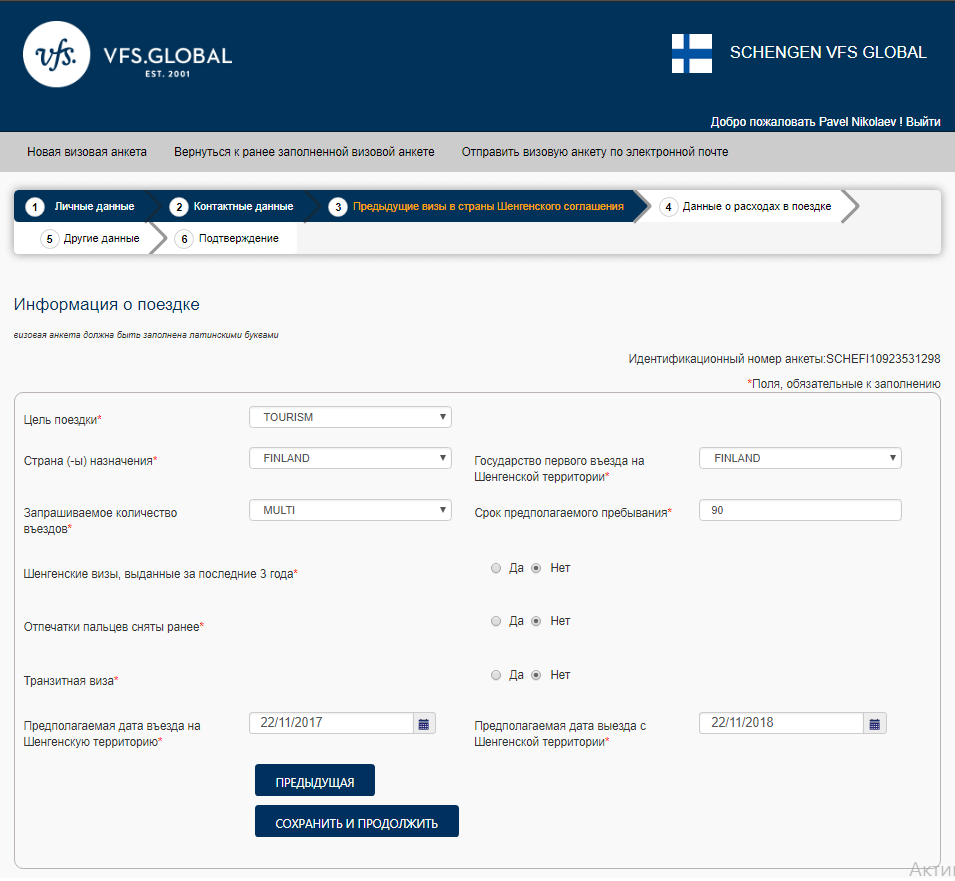Open the количество въездов dropdown showing MULTI
This screenshot has height=881, width=955.
350,510
